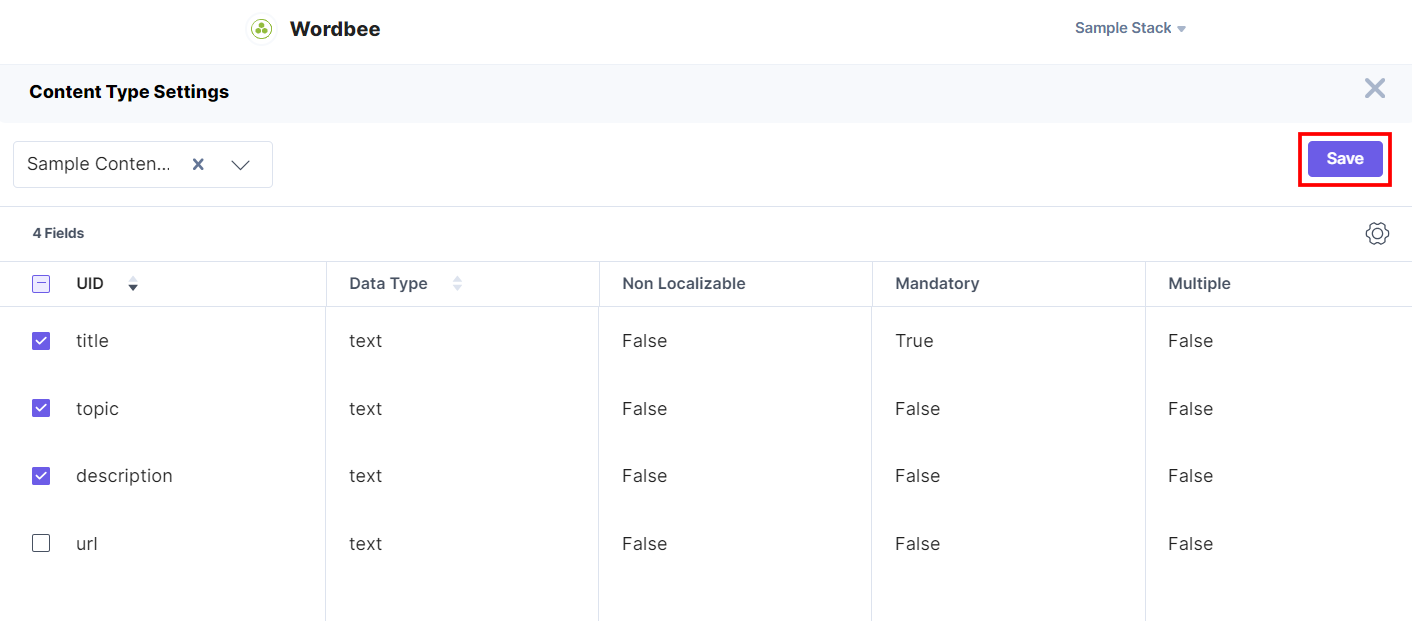Click the Content Type Settings heading
The height and width of the screenshot is (621, 1412).
pos(129,92)
